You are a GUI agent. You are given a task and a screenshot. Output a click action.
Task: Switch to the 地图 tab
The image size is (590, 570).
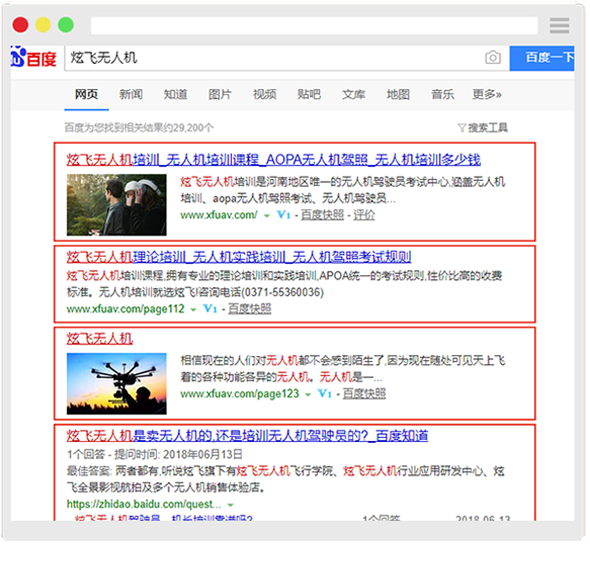398,94
